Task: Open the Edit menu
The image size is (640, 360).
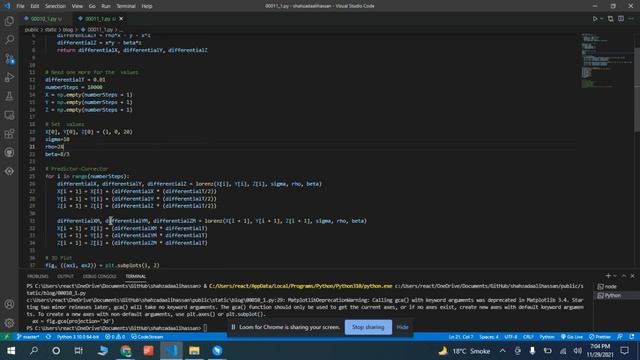Action: click(x=35, y=6)
